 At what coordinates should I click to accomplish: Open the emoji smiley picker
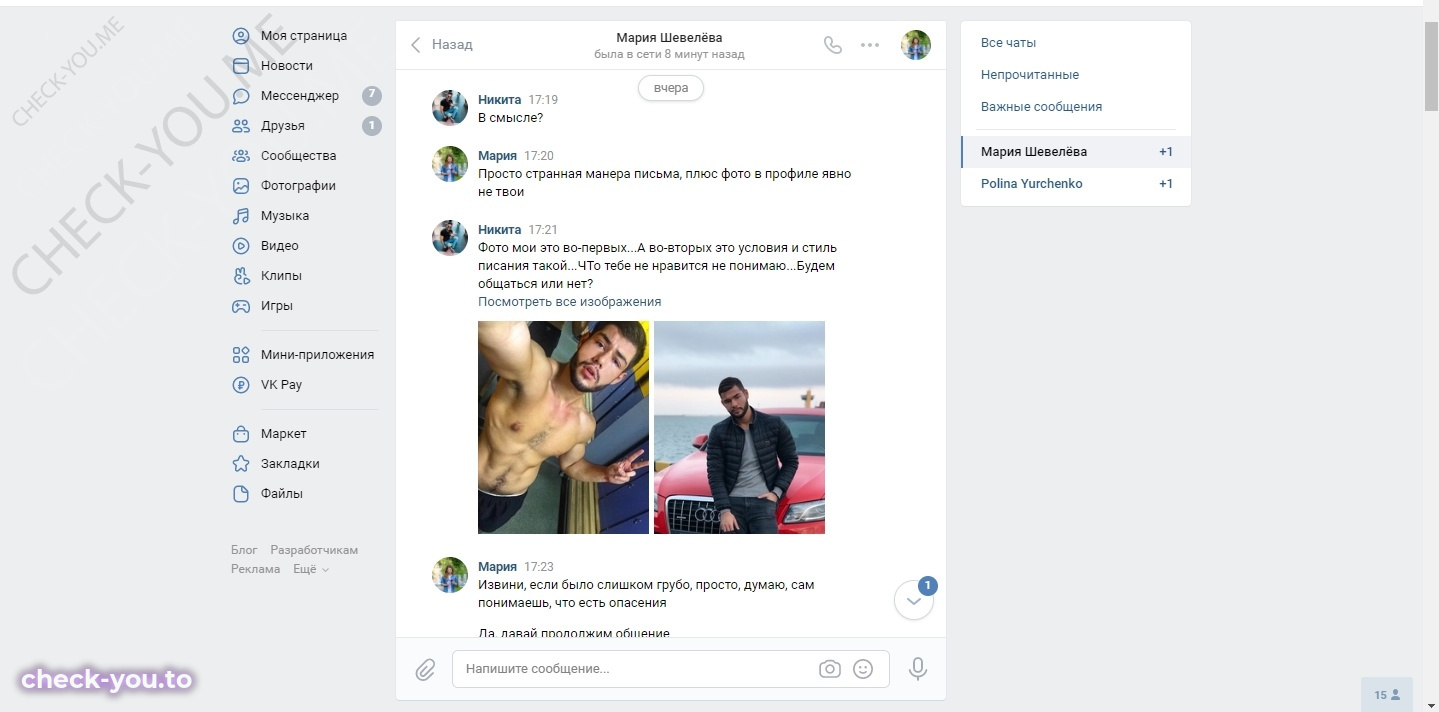click(863, 669)
